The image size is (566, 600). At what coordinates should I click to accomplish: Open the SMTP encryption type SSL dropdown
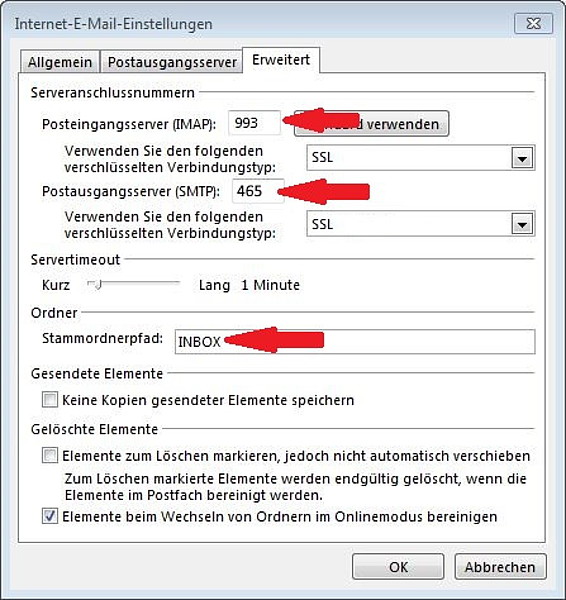pos(421,223)
